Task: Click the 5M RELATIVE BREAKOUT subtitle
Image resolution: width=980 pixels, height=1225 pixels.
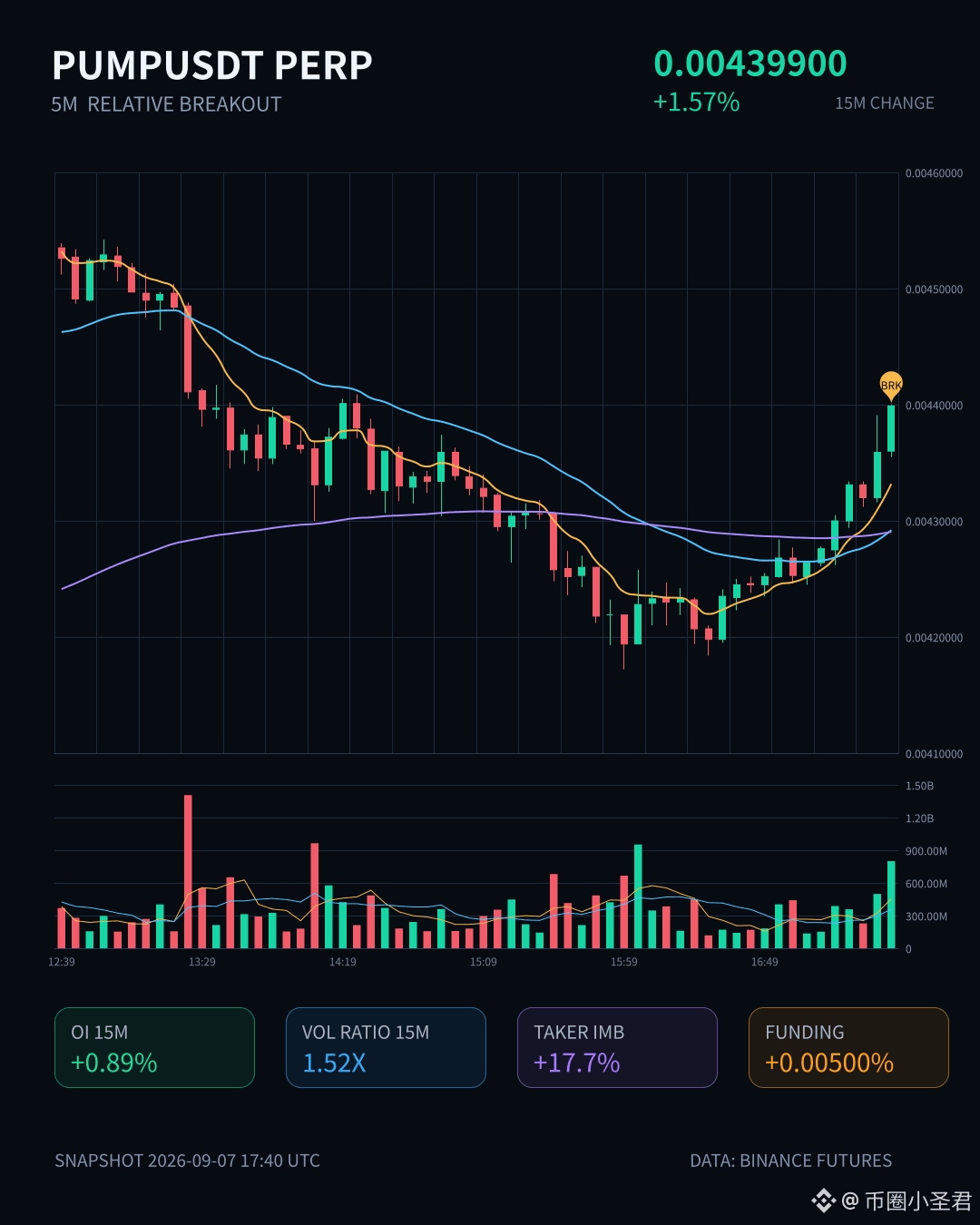Action: click(166, 104)
